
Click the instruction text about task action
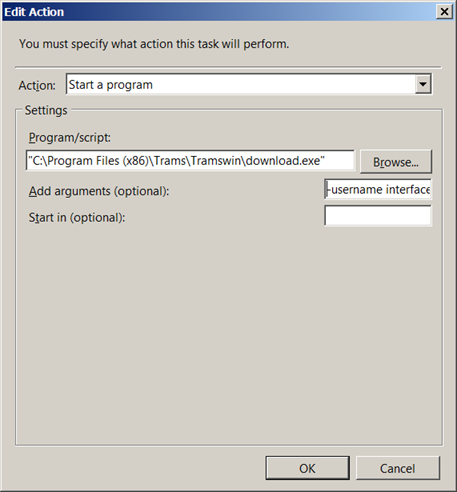(x=154, y=44)
